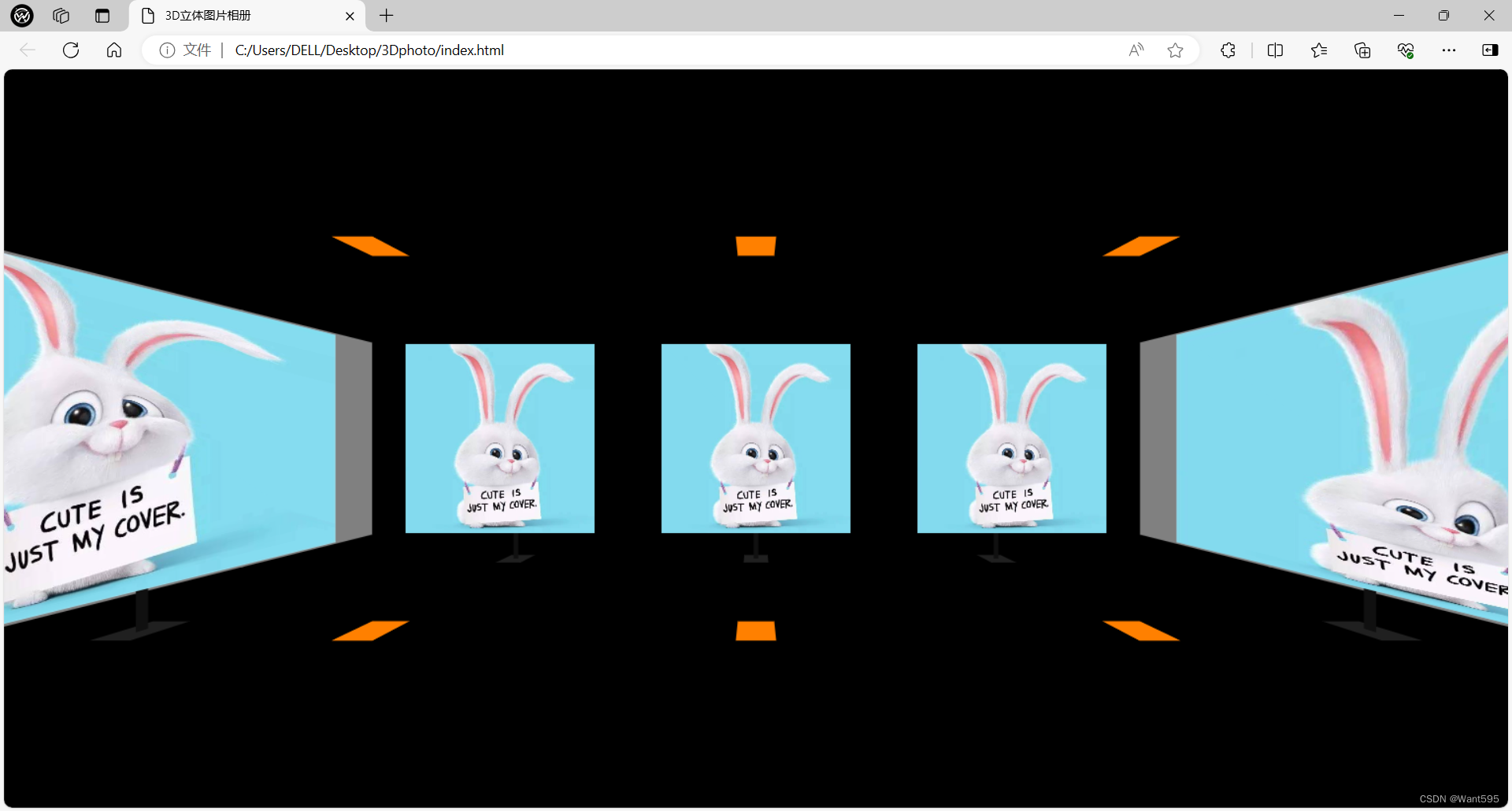
Task: Open the workspaces icon
Action: click(x=61, y=15)
